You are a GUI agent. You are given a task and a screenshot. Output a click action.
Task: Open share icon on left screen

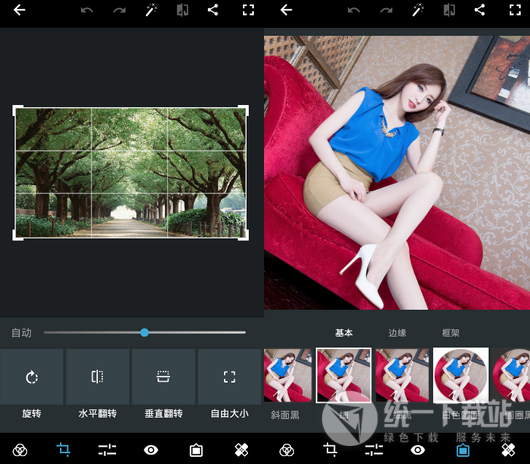tap(213, 10)
